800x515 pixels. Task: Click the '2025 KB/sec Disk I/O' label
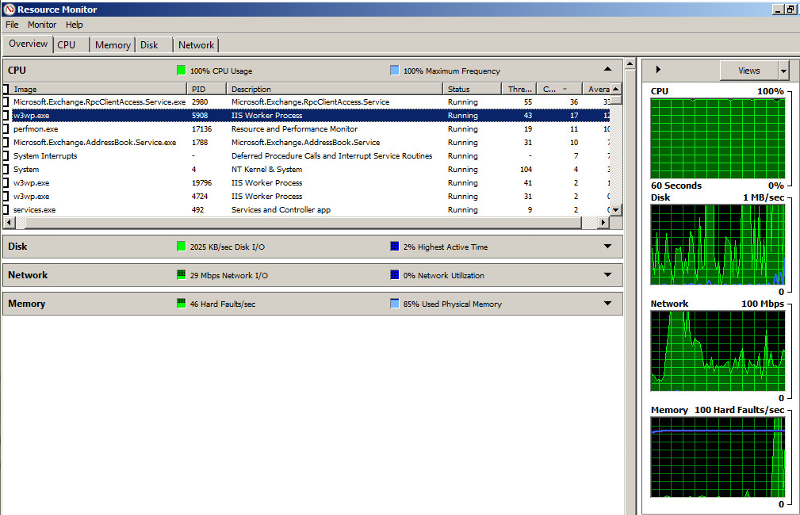227,247
